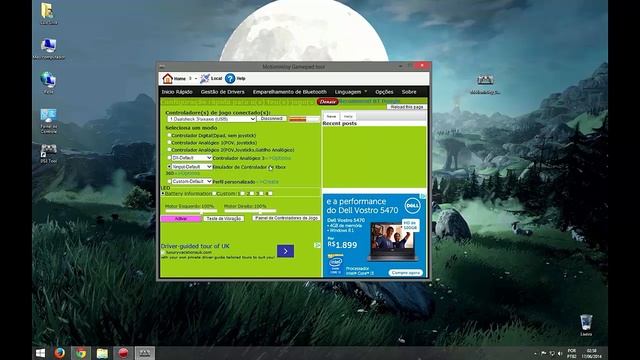The width and height of the screenshot is (640, 360).
Task: Open File Explorer from taskbar
Action: [102, 353]
